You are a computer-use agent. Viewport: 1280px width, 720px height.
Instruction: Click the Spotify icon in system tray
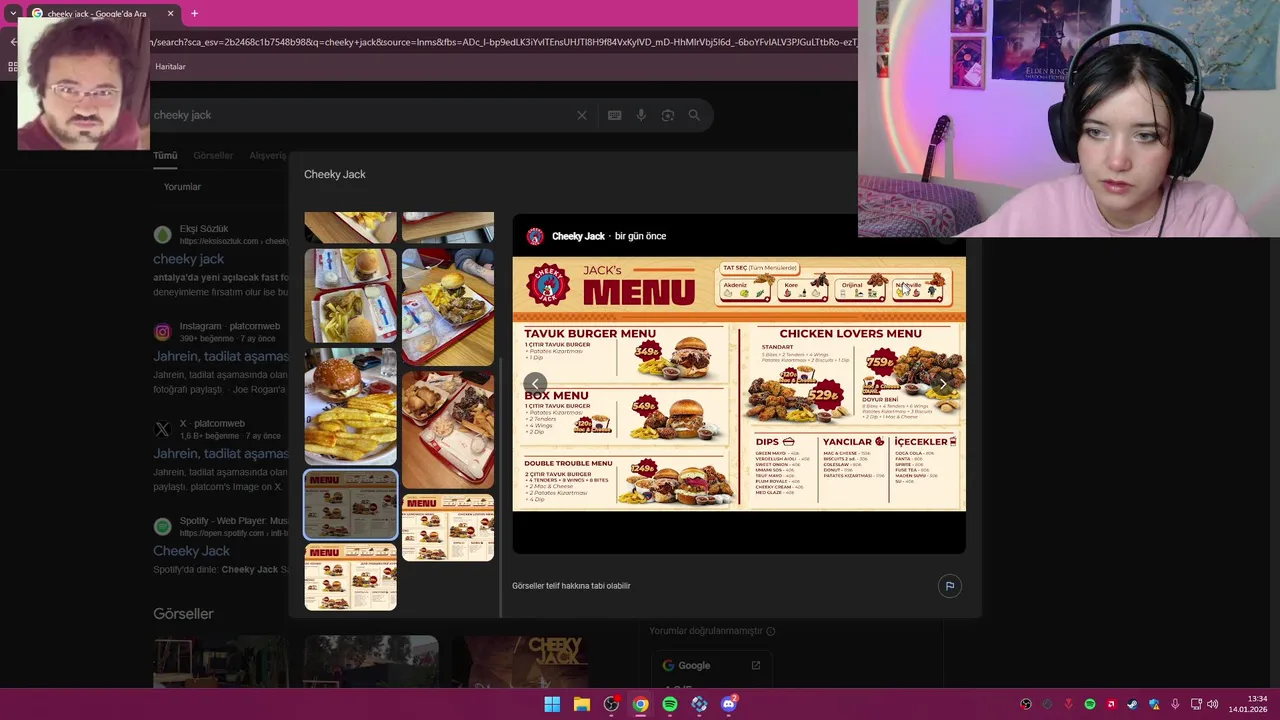[1090, 704]
